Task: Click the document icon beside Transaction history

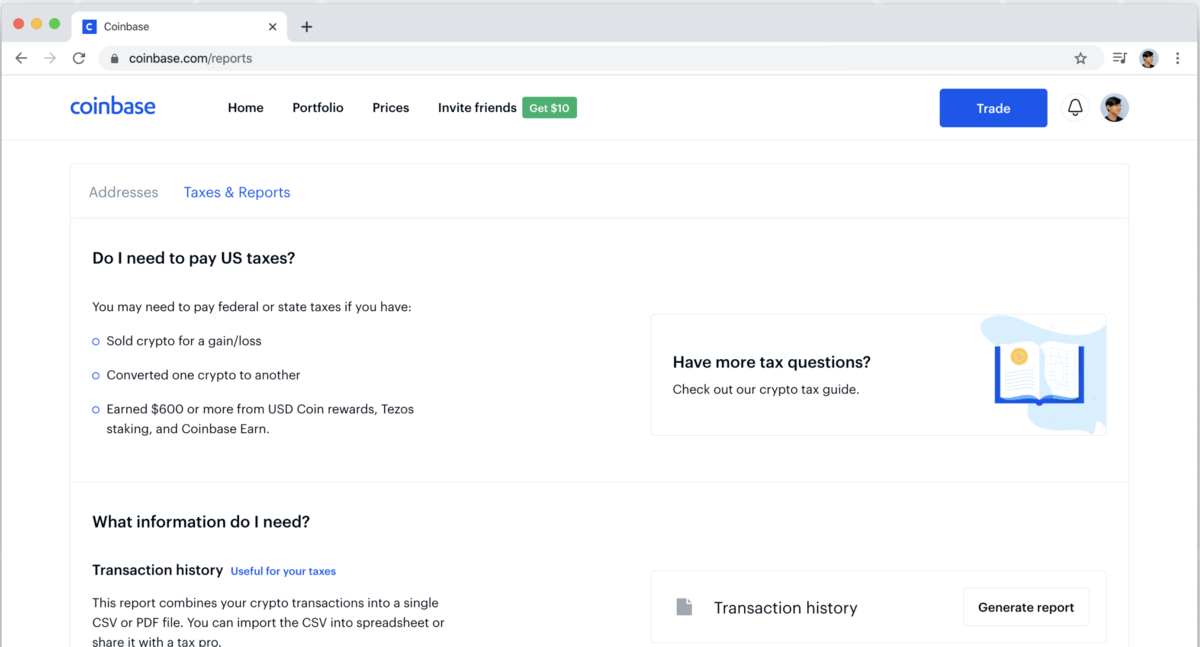Action: [684, 607]
